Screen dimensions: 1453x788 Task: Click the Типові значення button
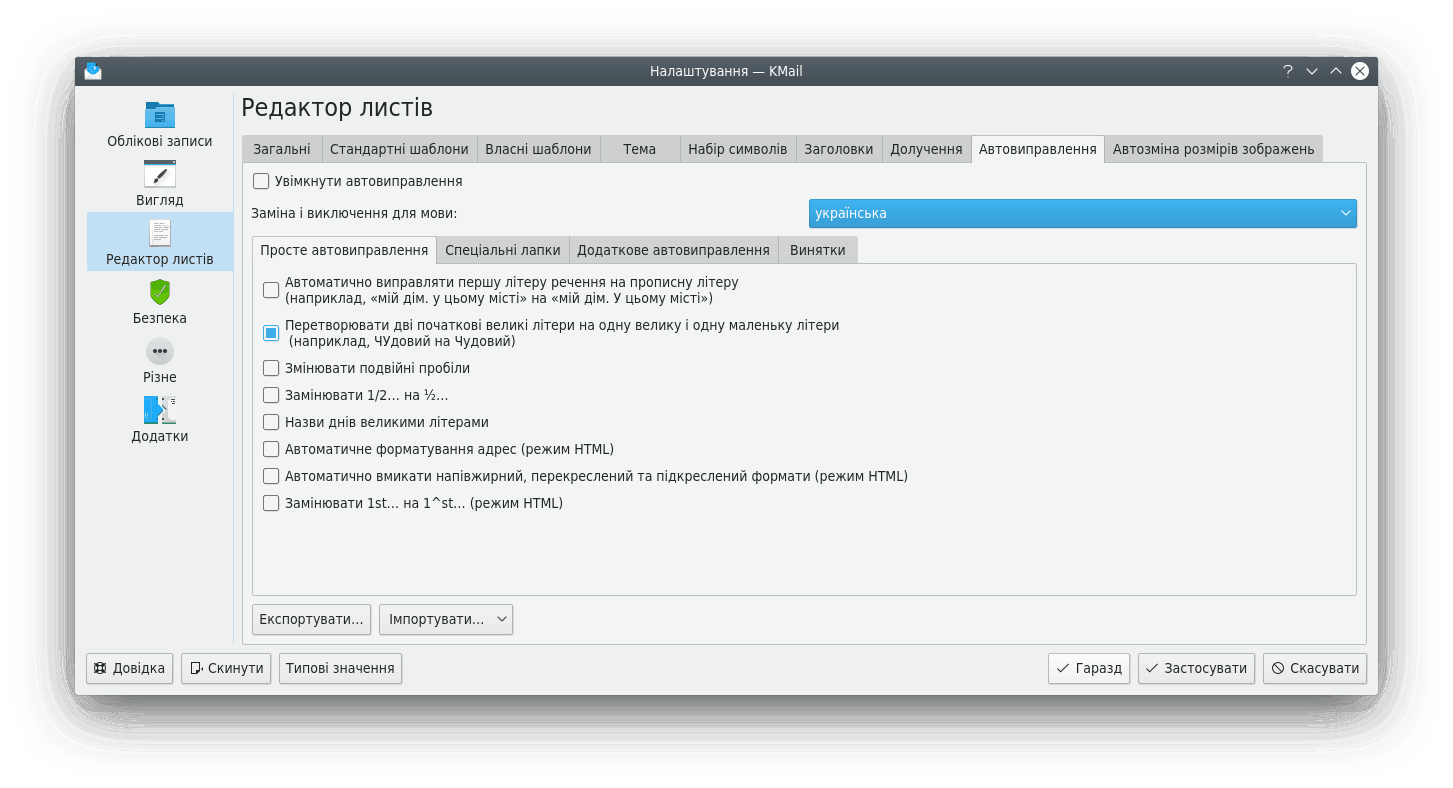pyautogui.click(x=340, y=668)
